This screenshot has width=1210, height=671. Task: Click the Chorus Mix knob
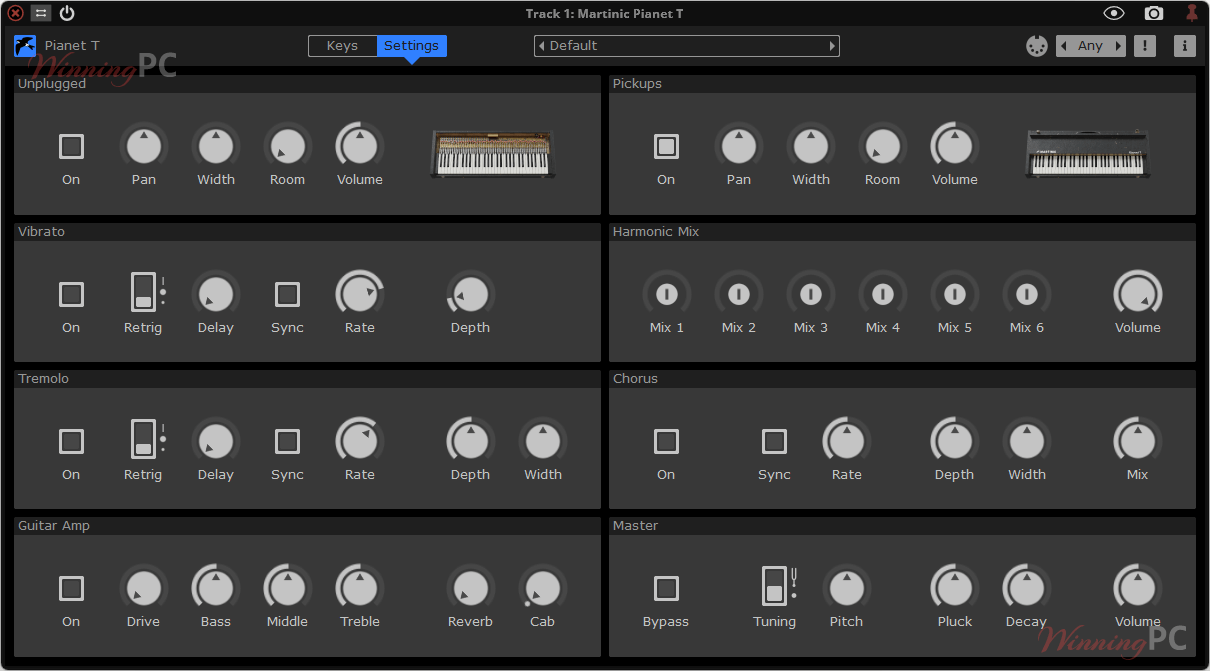1138,441
